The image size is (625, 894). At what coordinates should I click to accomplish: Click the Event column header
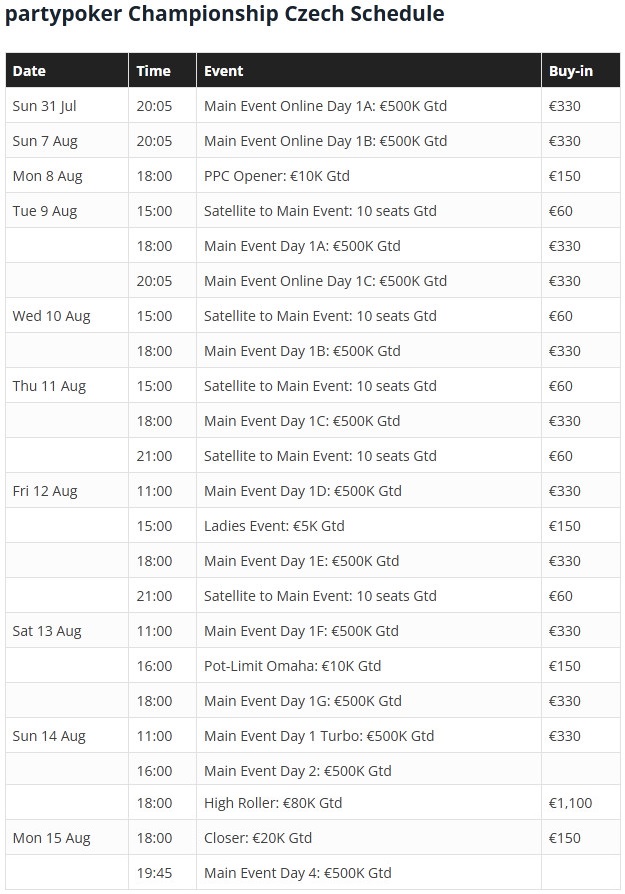pos(369,71)
